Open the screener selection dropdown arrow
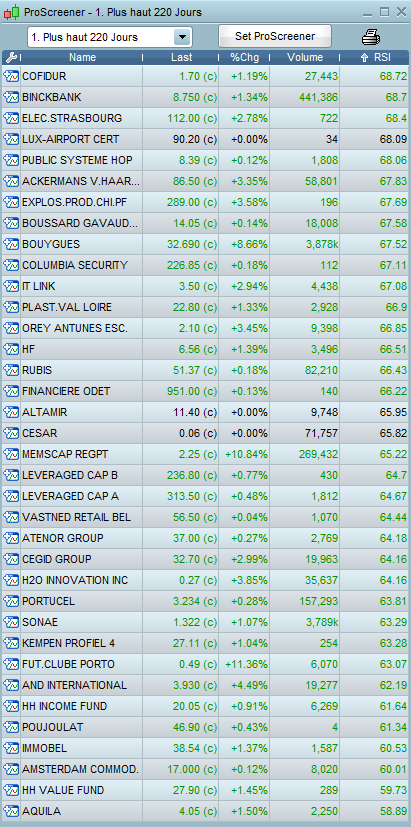Screen dimensions: 411x827 click(x=181, y=37)
